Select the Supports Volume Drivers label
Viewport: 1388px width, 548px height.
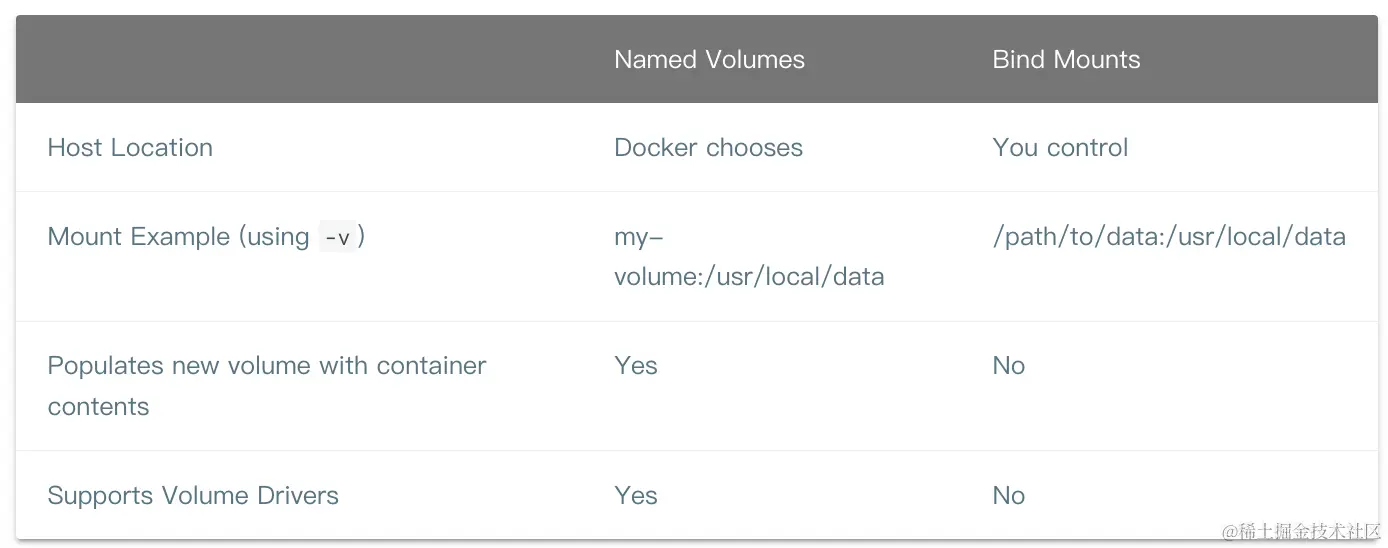pos(193,496)
